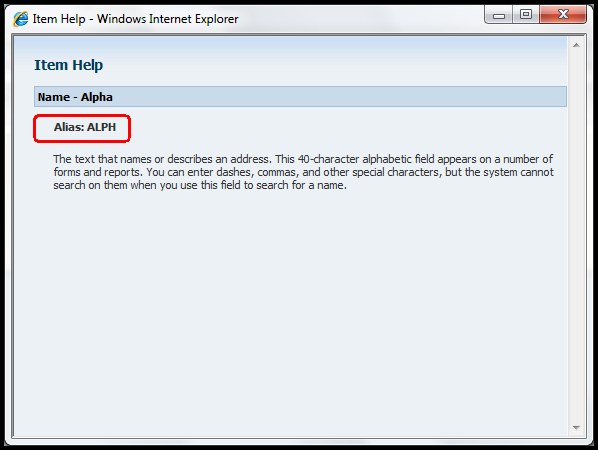The image size is (598, 450).
Task: Click the window title text 'Windows Internet Explorer'
Action: click(x=168, y=19)
